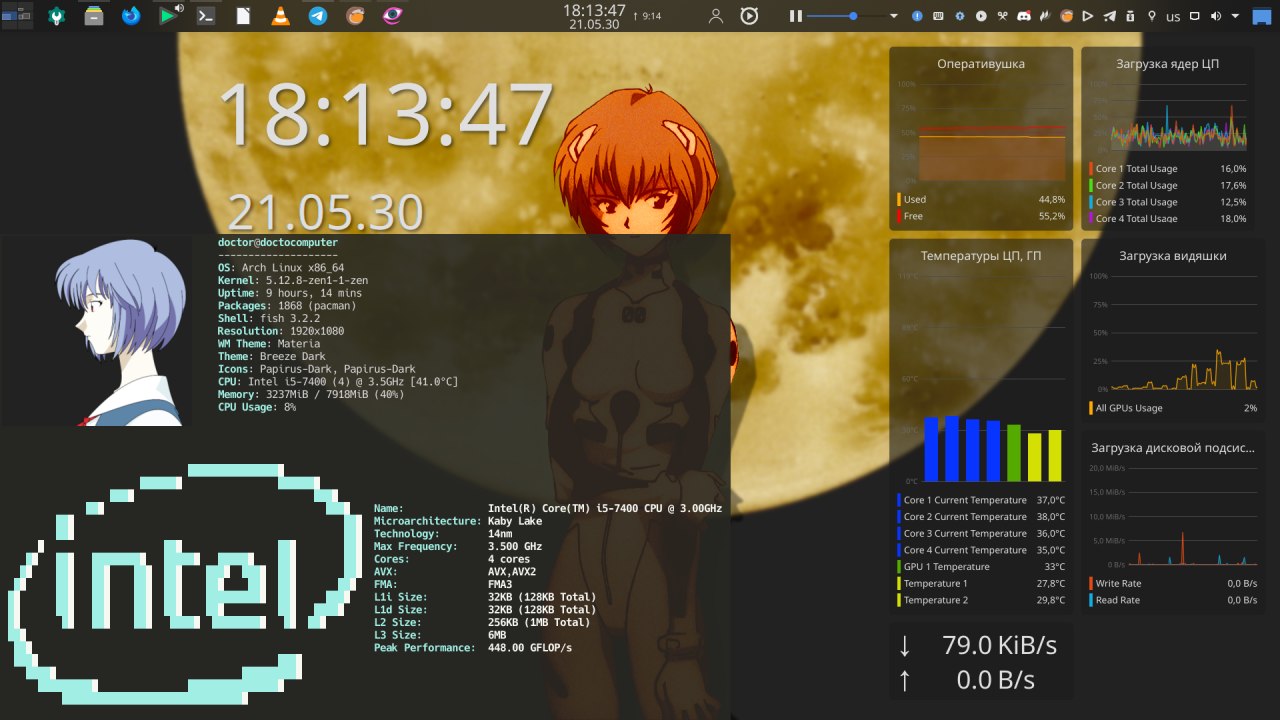Adjust the media player seek slider
Viewport: 1280px width, 720px height.
[x=846, y=16]
